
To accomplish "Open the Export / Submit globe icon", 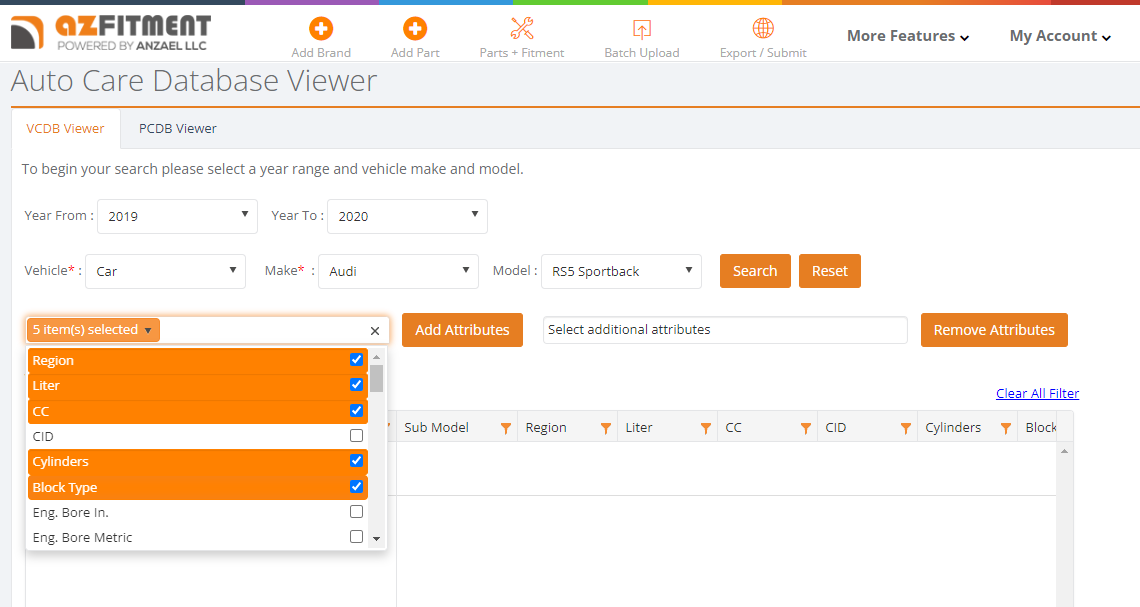I will coord(763,28).
